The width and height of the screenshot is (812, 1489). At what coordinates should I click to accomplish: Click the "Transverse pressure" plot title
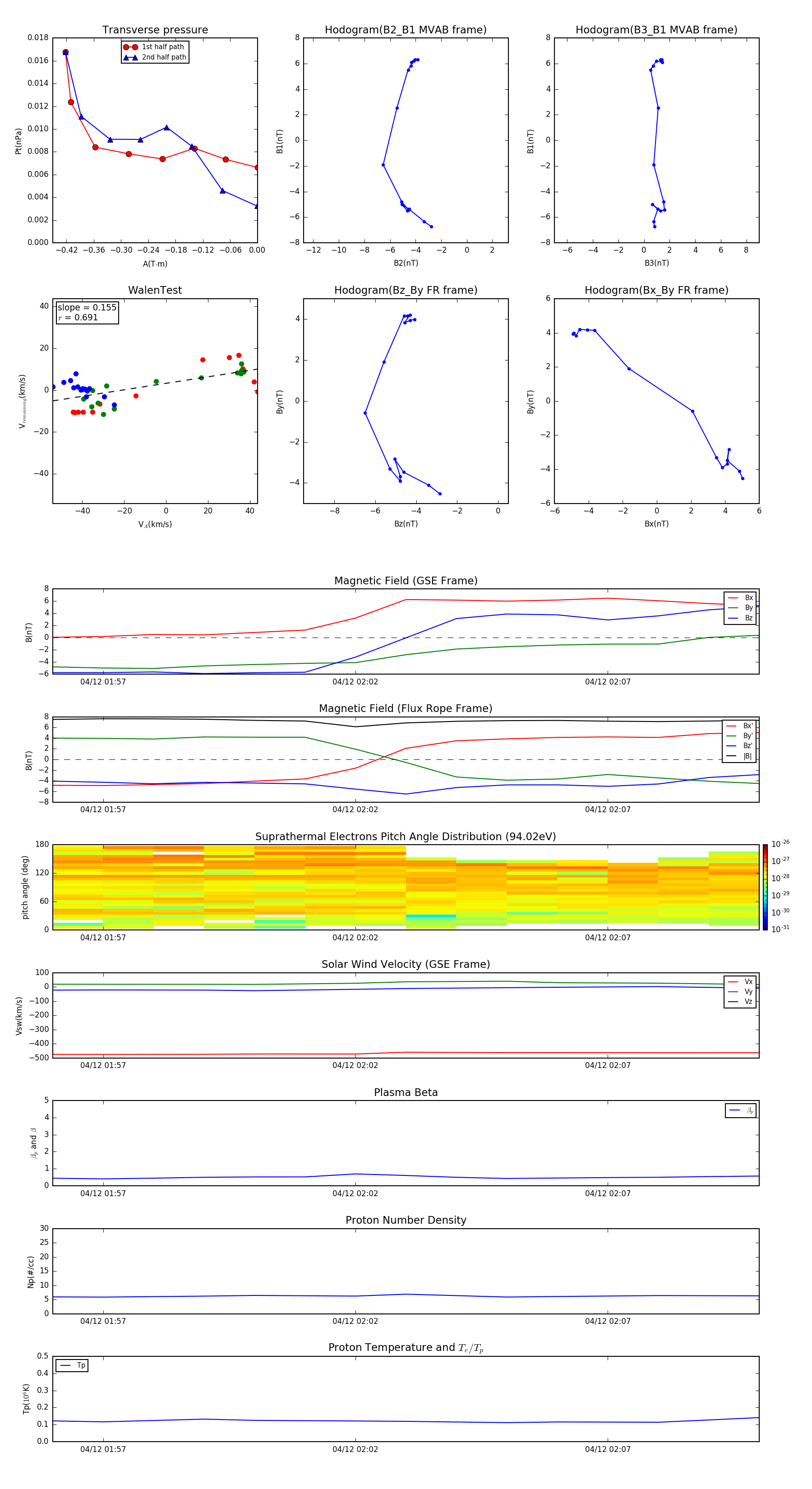[155, 29]
